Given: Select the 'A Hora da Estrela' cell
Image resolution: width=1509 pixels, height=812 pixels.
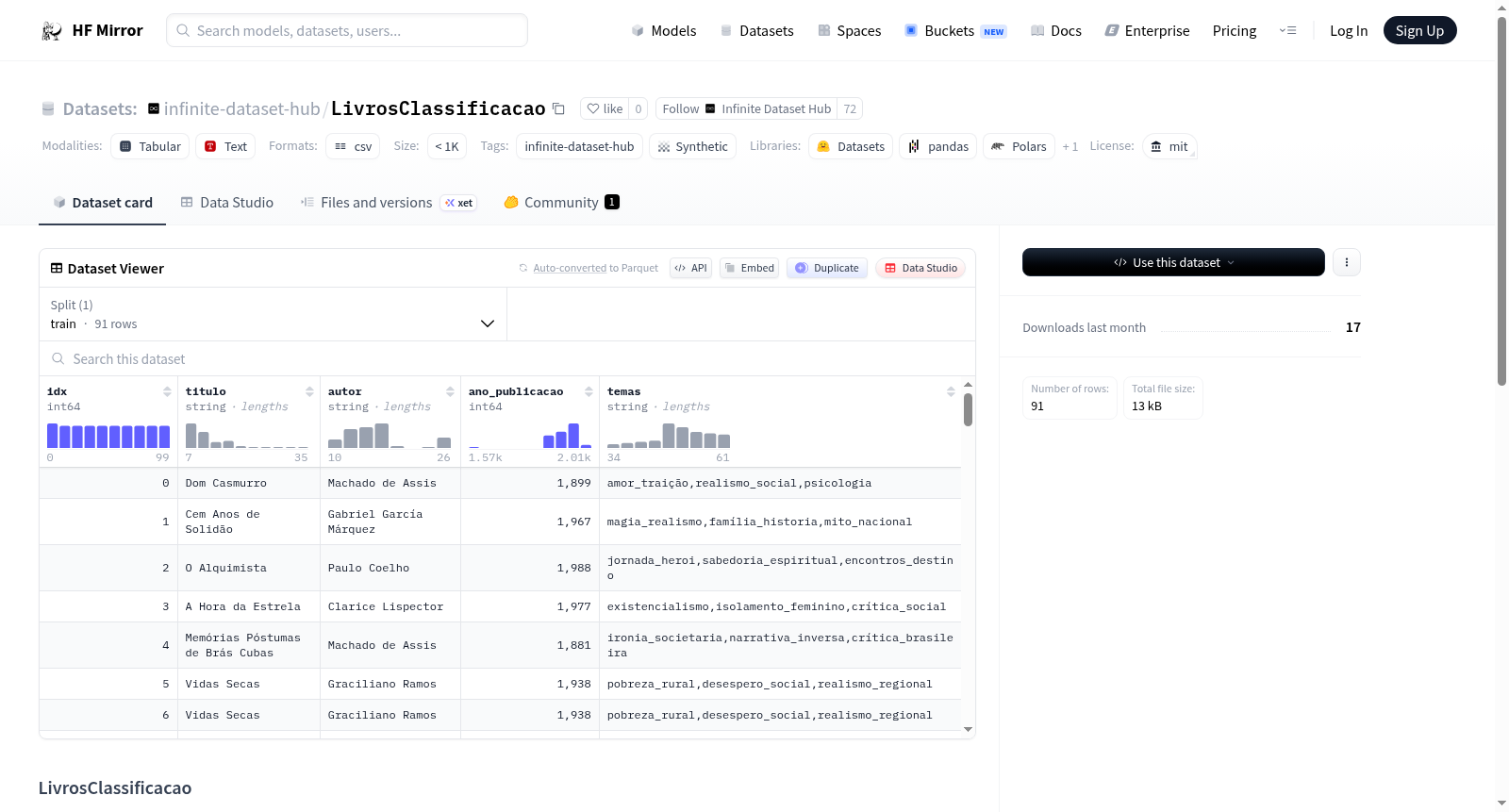Looking at the screenshot, I should pyautogui.click(x=249, y=606).
